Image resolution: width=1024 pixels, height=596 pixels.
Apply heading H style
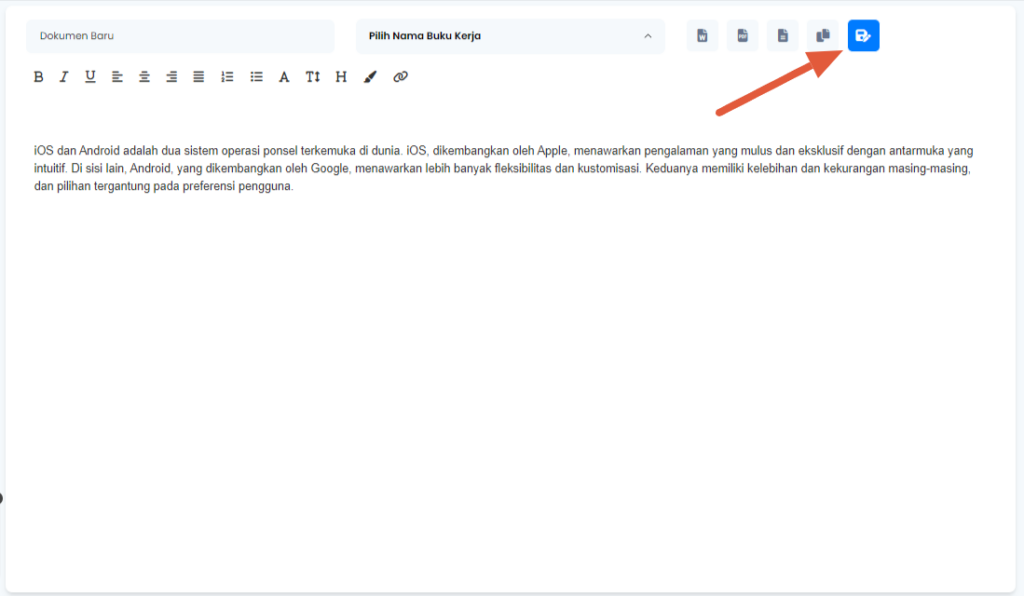(341, 77)
